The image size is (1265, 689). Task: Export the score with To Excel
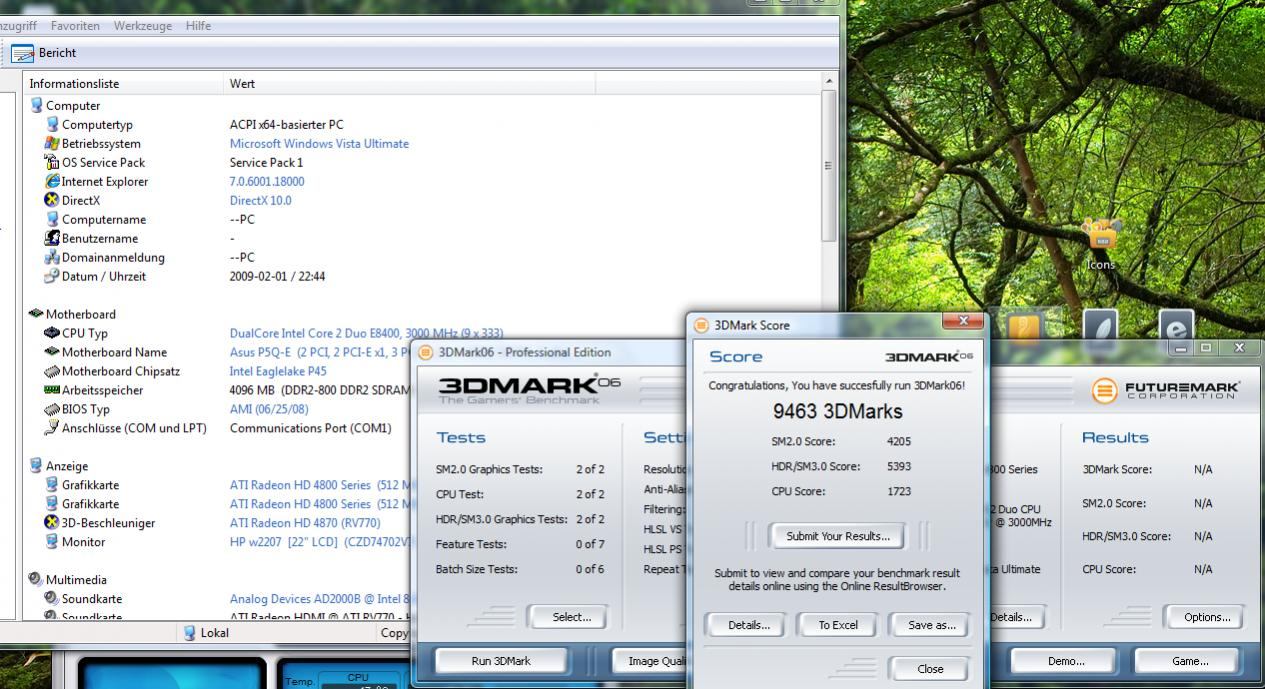coord(838,625)
